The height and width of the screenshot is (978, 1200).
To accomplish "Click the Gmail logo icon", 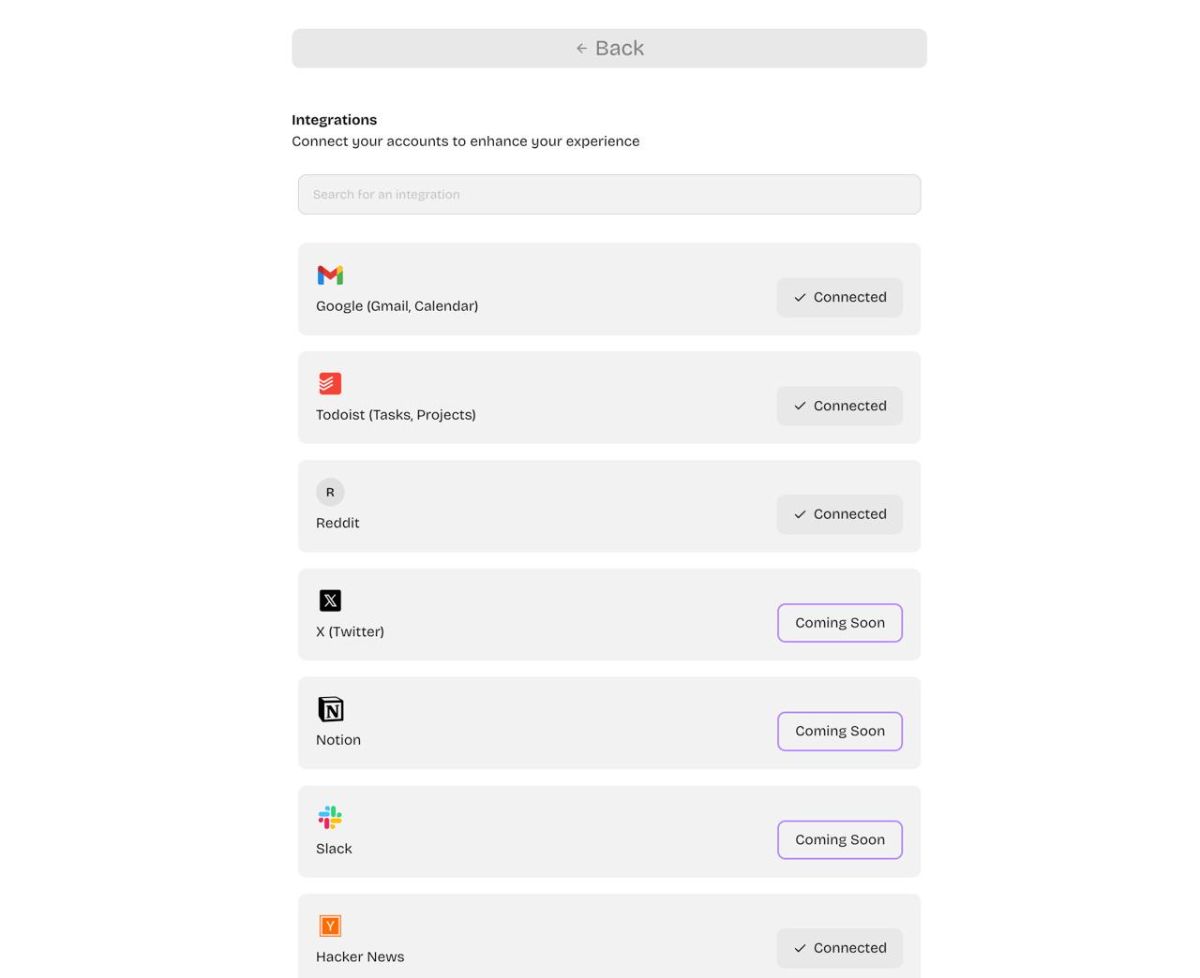I will pos(330,275).
